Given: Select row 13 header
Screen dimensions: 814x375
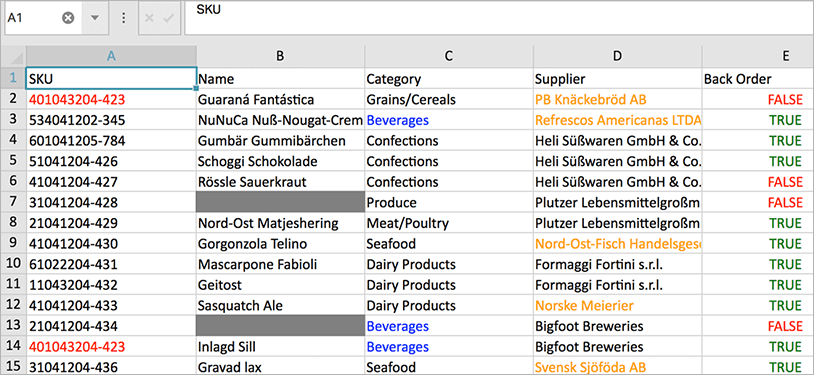Looking at the screenshot, I should pos(13,326).
